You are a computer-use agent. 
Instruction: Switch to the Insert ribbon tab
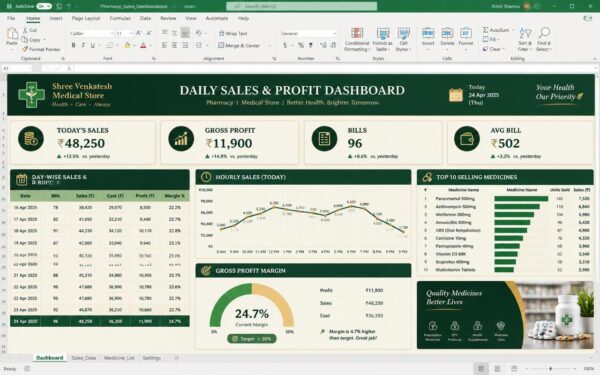point(55,18)
